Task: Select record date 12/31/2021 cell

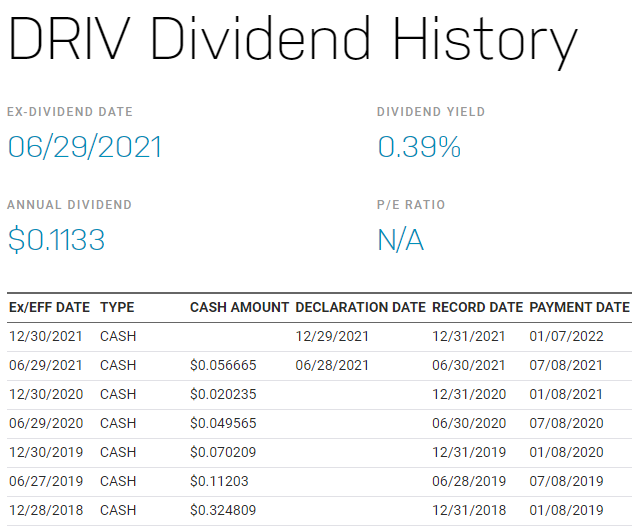Action: click(468, 337)
